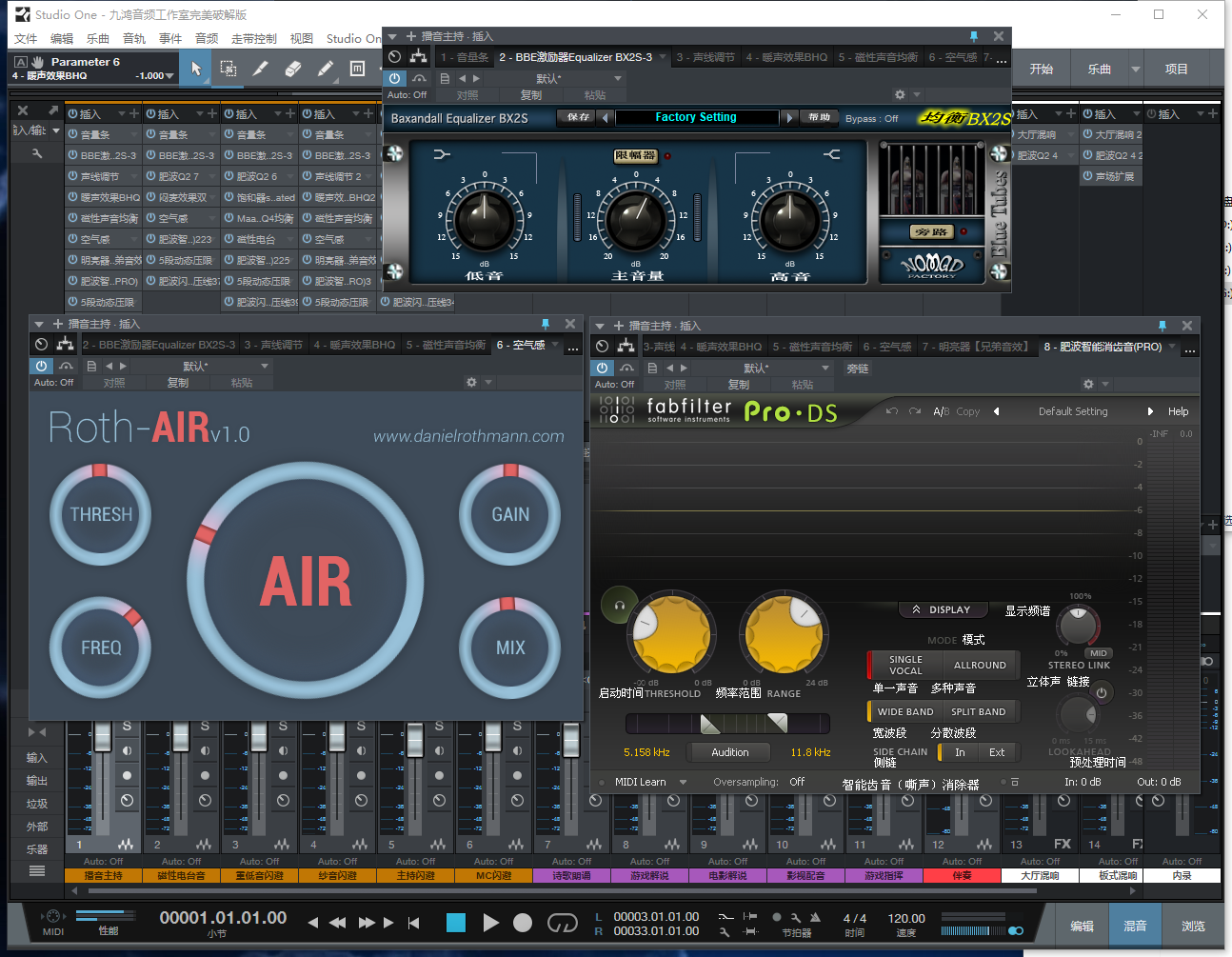This screenshot has width=1232, height=957.
Task: Pick the Eraser tool
Action: pos(293,69)
